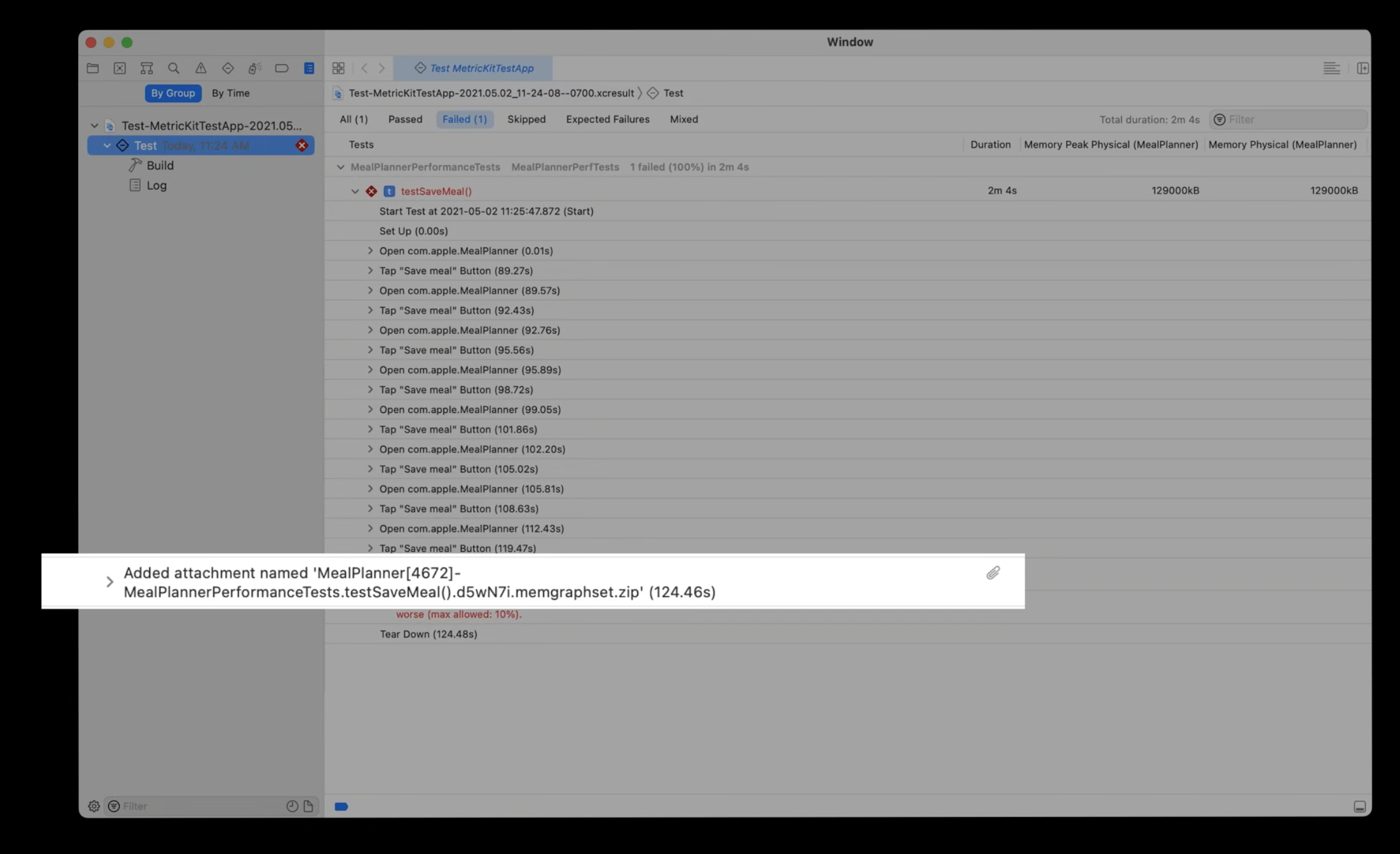
Task: Collapse MealPlannerPerformanceTests group
Action: (340, 167)
